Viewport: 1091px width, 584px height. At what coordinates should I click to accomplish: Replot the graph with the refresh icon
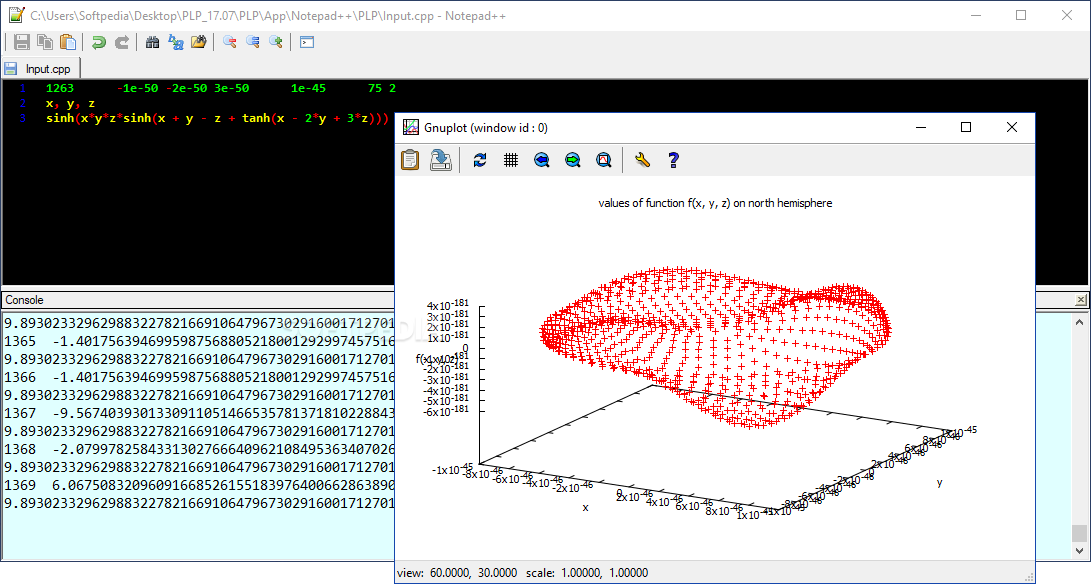click(479, 160)
